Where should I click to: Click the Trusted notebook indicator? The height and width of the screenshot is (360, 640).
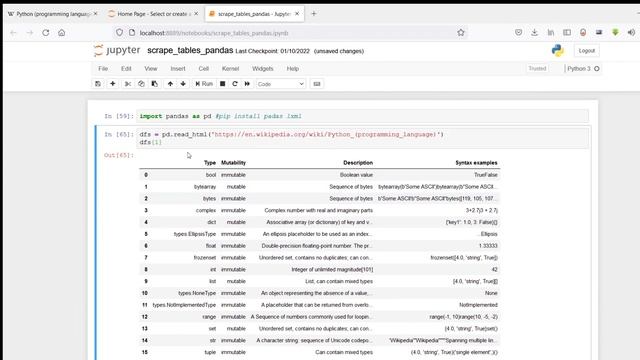coord(537,69)
